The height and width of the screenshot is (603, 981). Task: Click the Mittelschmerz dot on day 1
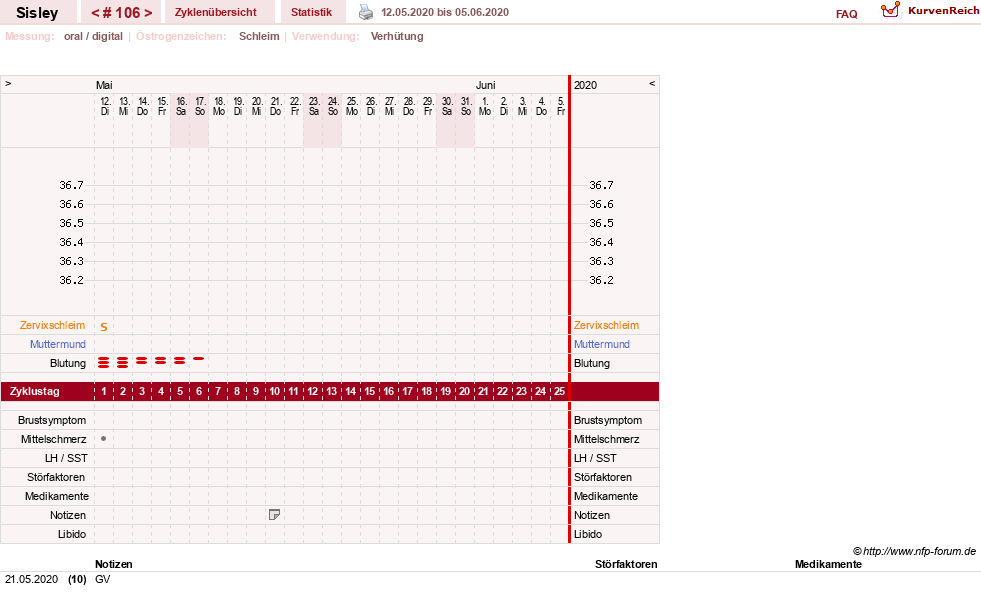(x=103, y=438)
